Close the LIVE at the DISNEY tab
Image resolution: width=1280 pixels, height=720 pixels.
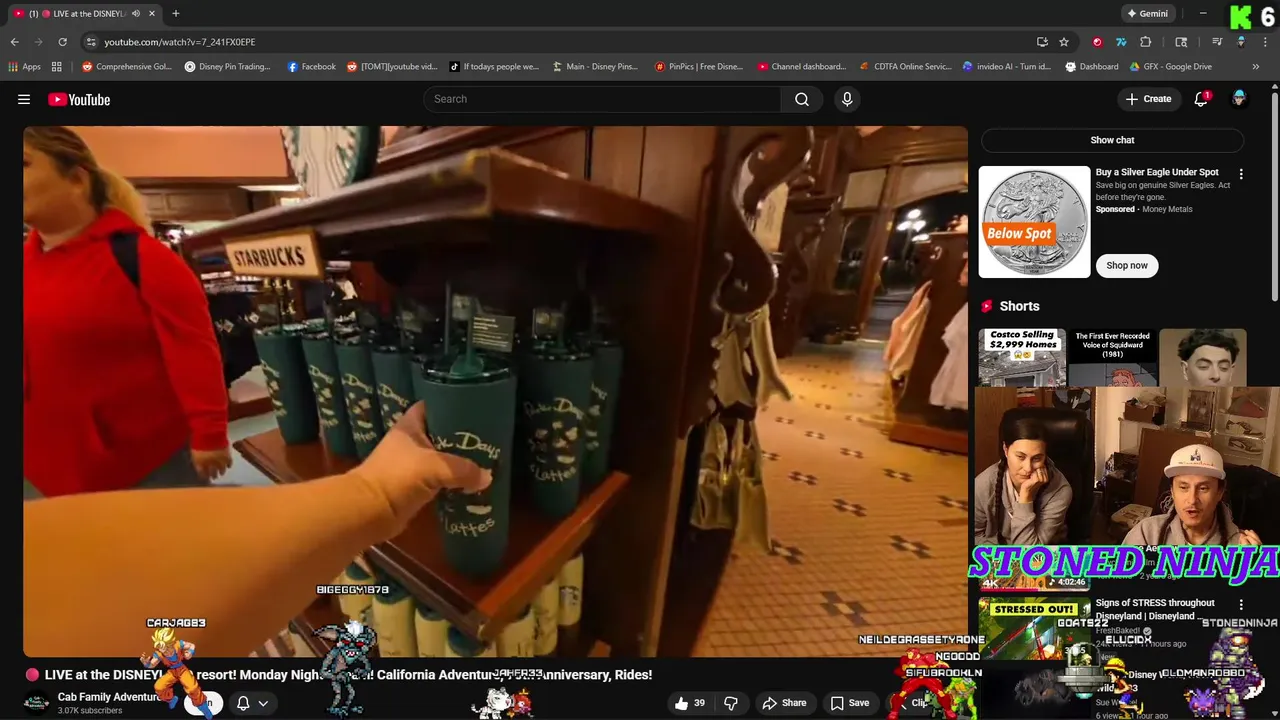pos(152,14)
